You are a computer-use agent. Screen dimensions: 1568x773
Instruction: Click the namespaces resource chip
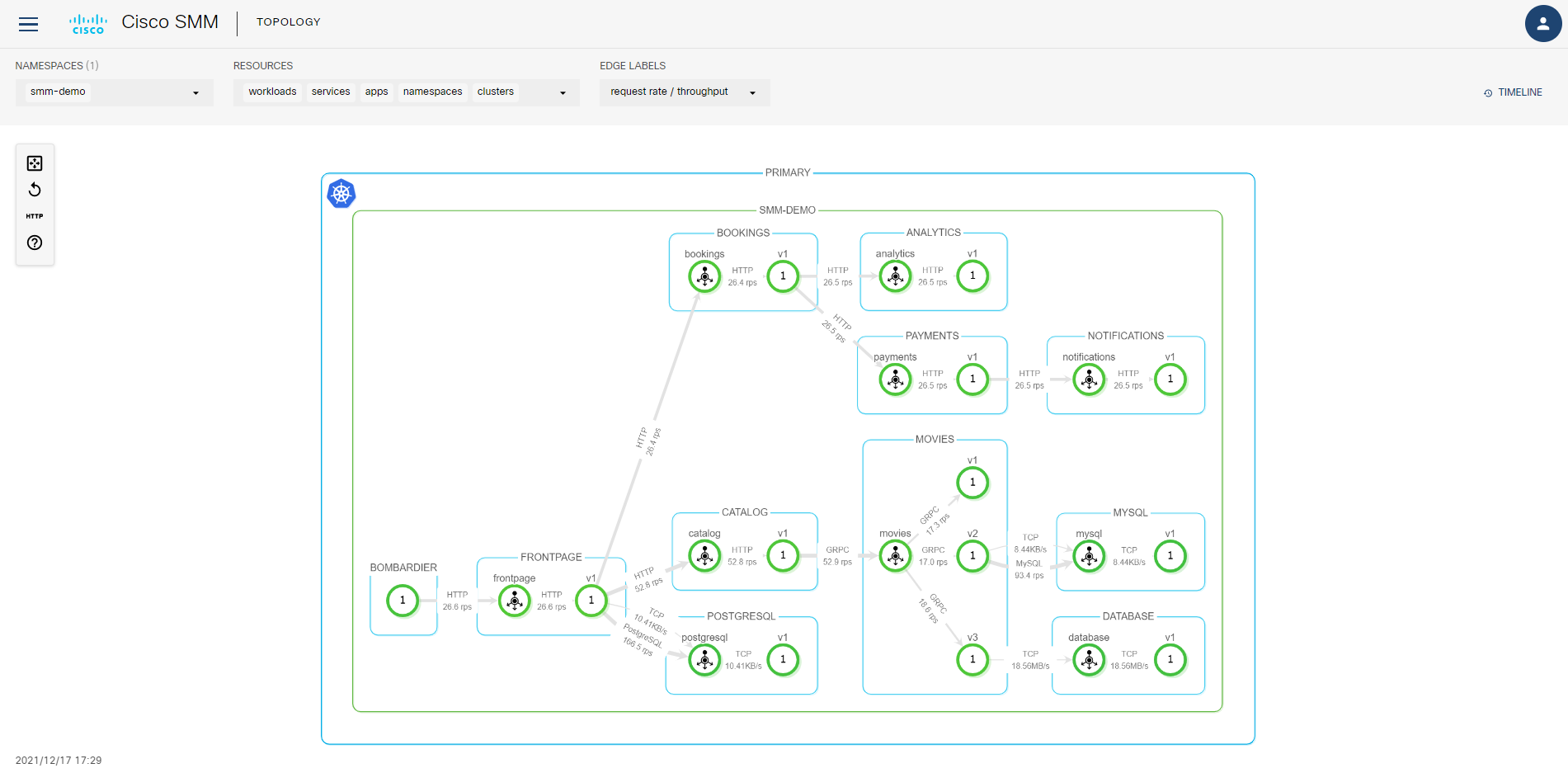click(432, 92)
